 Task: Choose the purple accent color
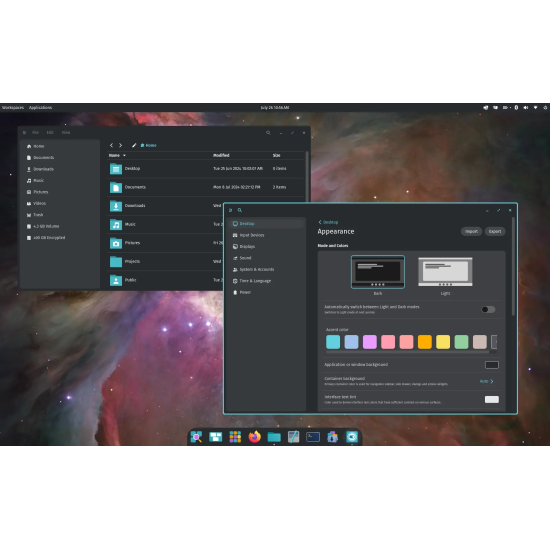370,342
